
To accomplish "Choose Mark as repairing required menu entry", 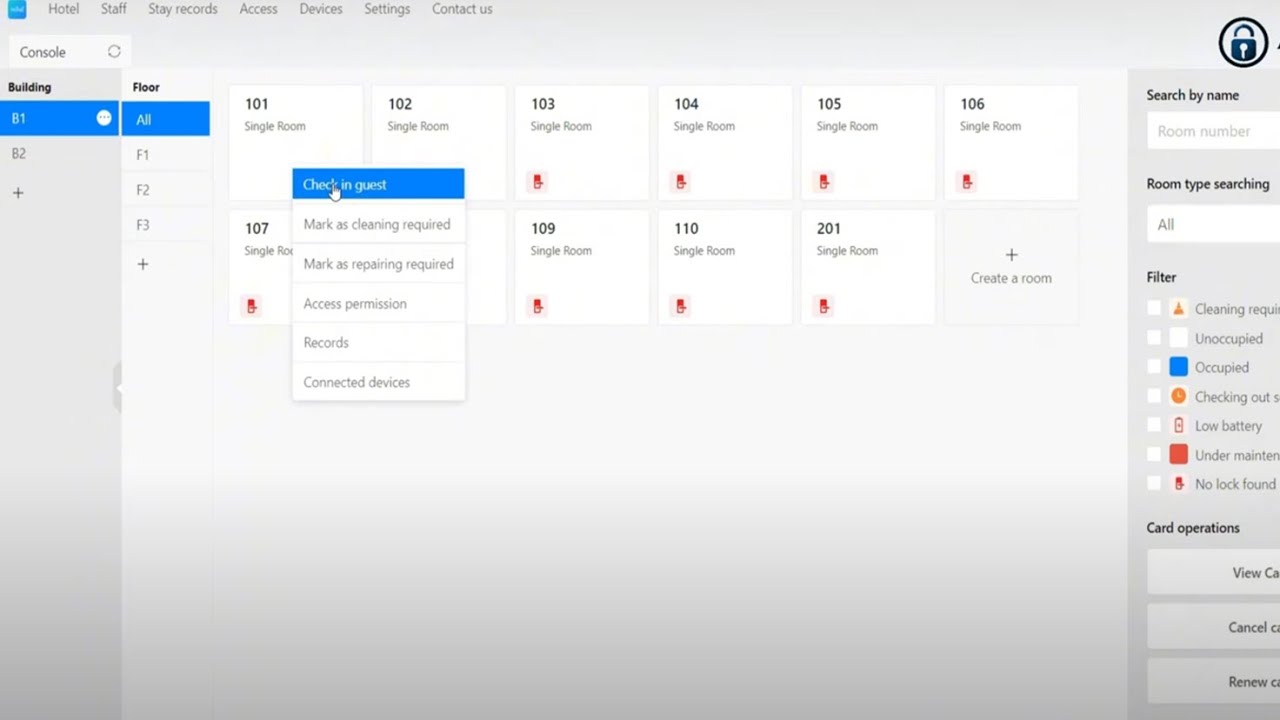I will tap(378, 264).
